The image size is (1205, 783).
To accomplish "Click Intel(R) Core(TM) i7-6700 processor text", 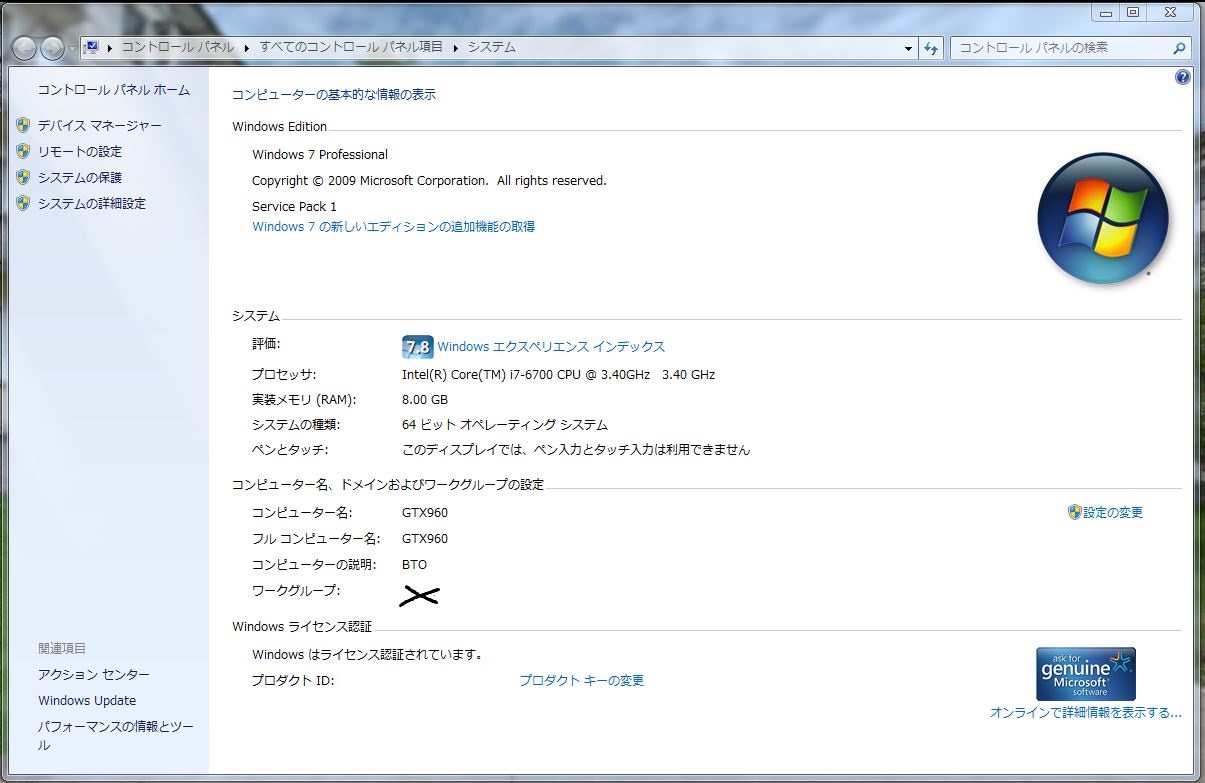I will [558, 375].
